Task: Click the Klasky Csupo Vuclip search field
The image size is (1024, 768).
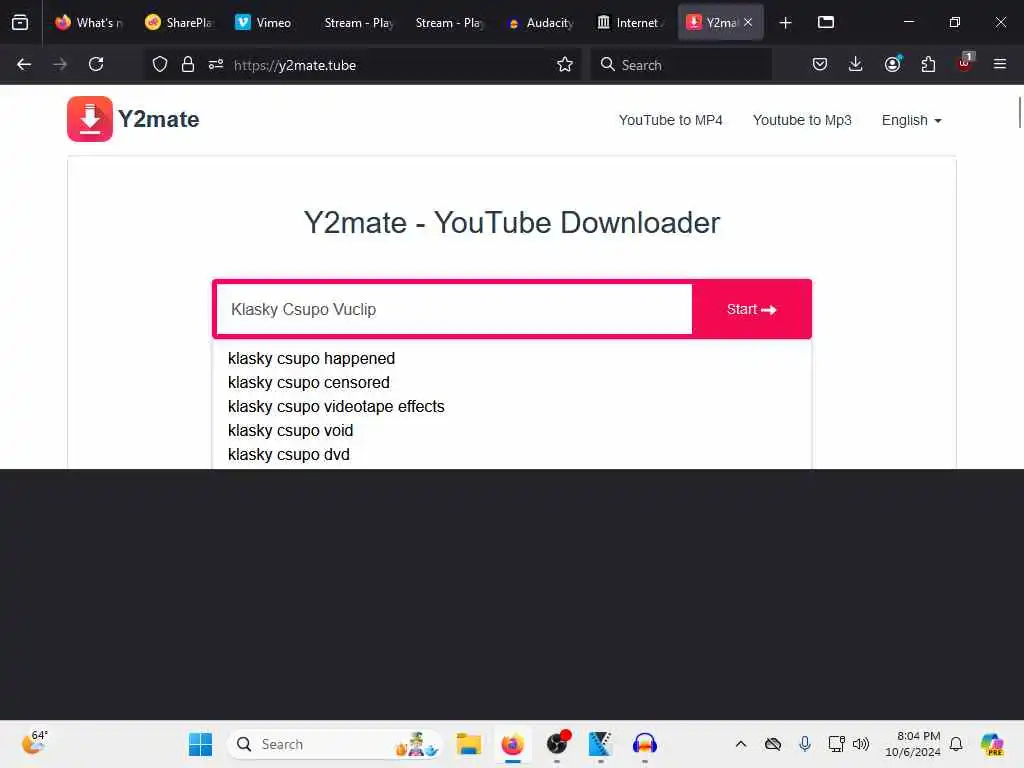Action: [454, 310]
